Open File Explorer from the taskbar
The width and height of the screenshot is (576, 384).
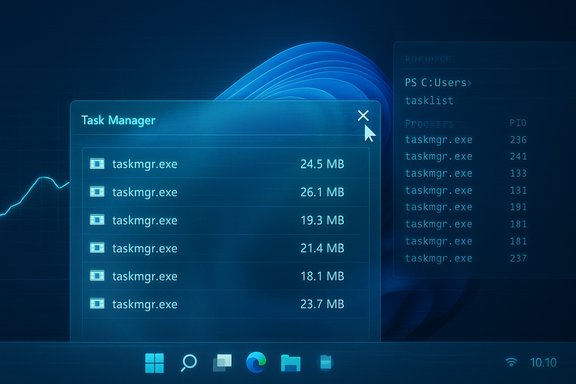[291, 363]
